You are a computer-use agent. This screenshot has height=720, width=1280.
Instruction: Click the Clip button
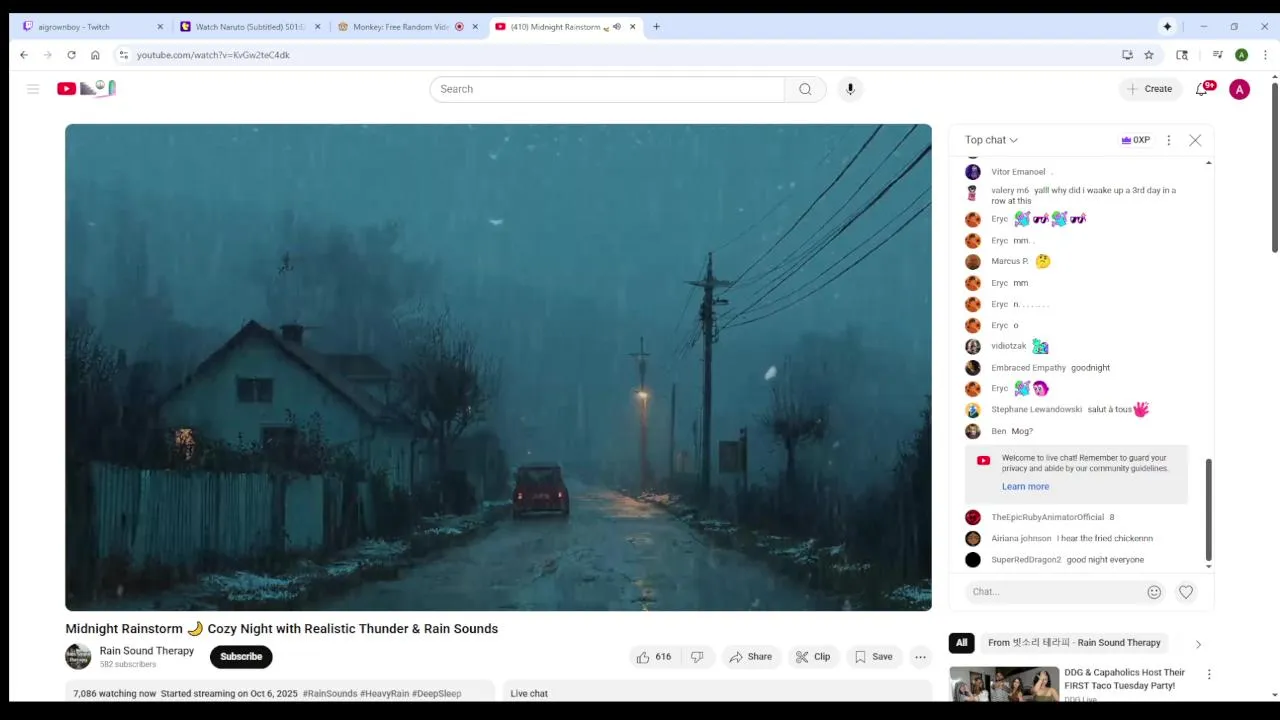click(812, 657)
